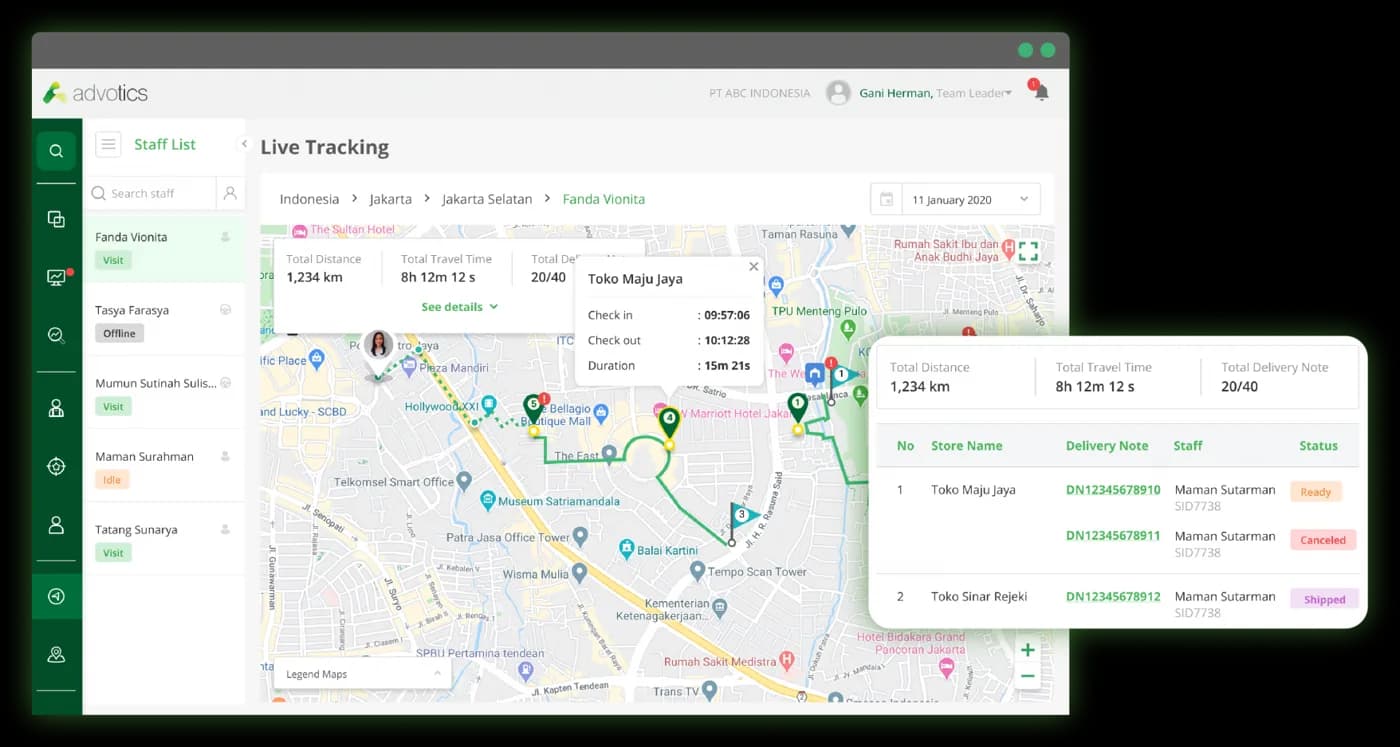Click the staff photo marker on the map
The image size is (1400, 747).
pyautogui.click(x=378, y=345)
